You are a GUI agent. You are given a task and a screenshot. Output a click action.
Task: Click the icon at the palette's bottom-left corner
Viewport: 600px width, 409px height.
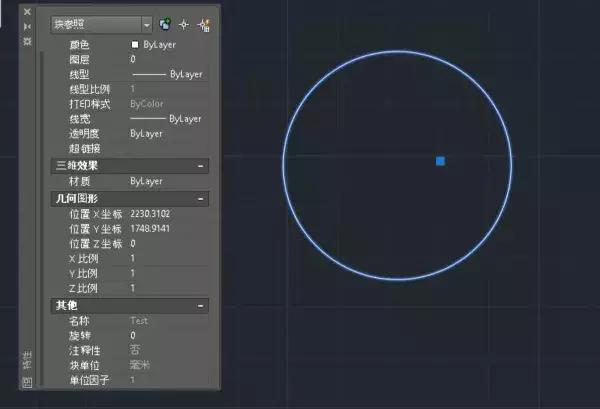coord(27,382)
